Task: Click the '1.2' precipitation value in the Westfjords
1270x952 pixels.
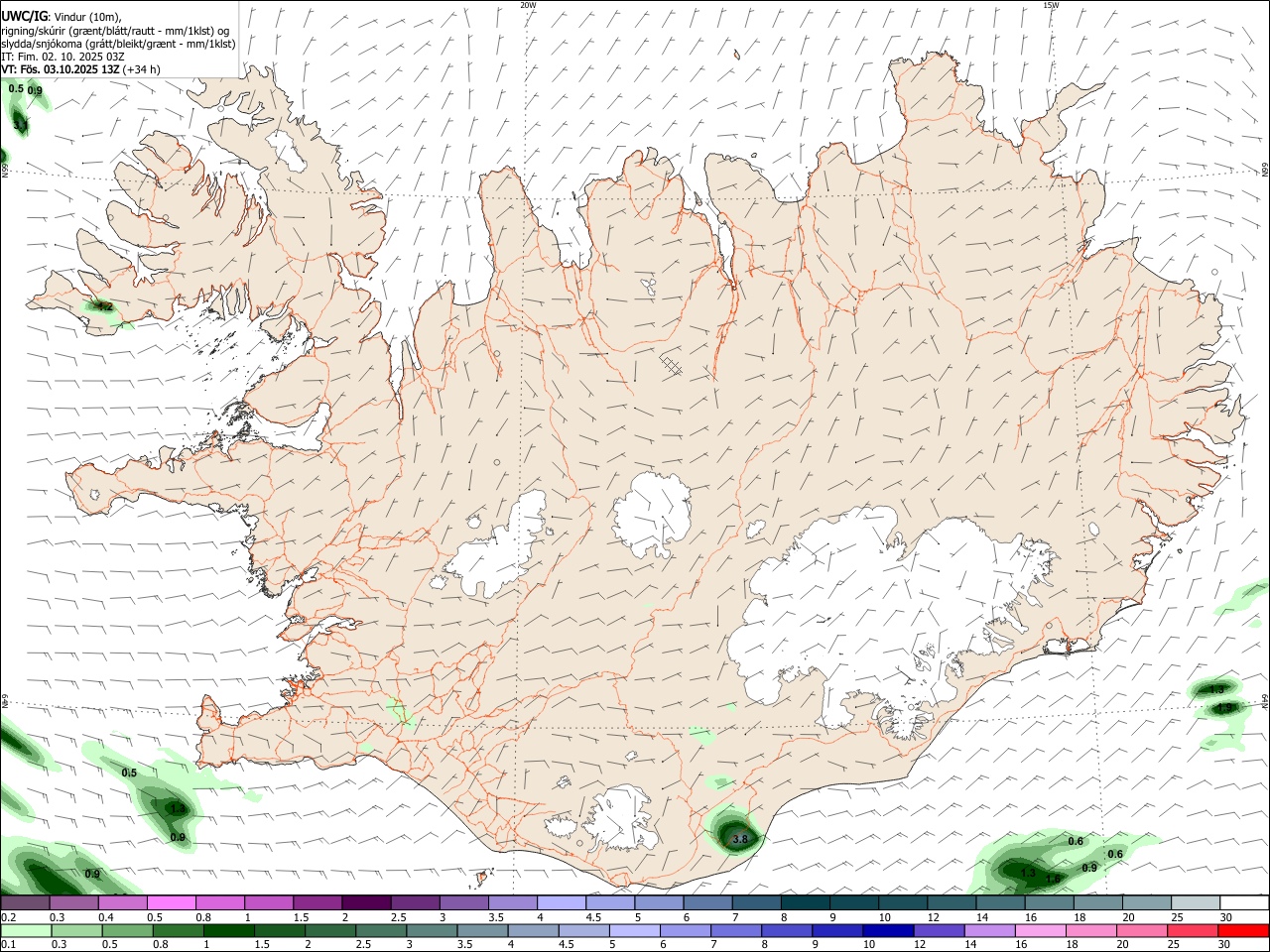Action: (x=104, y=307)
